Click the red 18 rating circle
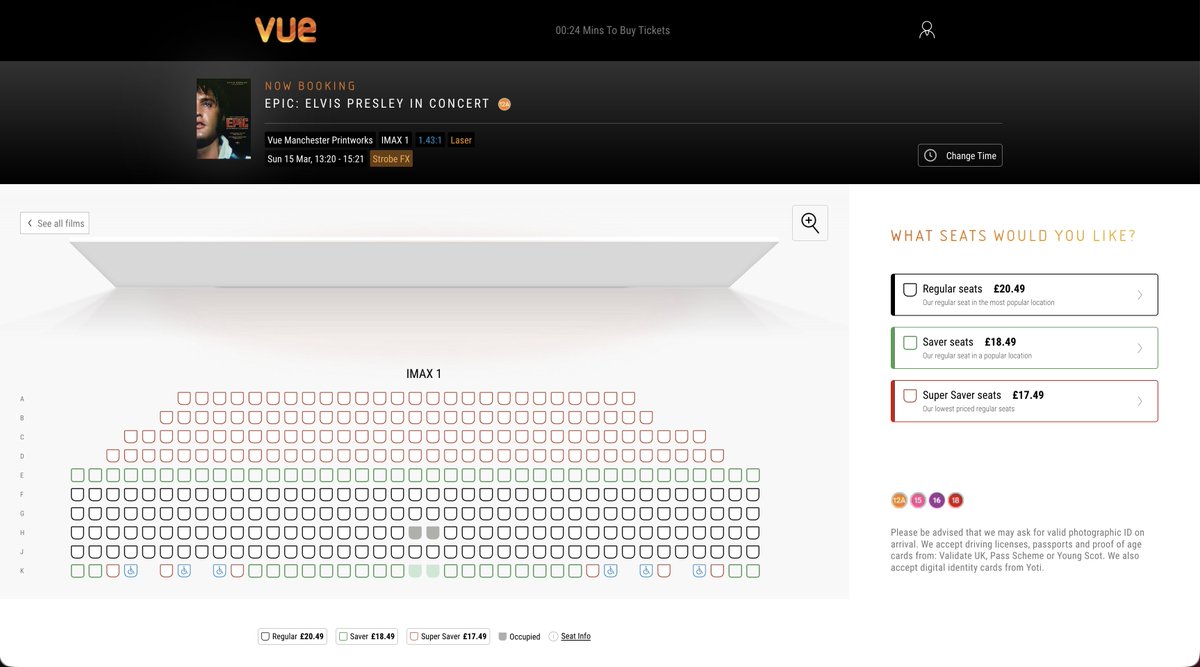Image resolution: width=1200 pixels, height=667 pixels. 956,500
